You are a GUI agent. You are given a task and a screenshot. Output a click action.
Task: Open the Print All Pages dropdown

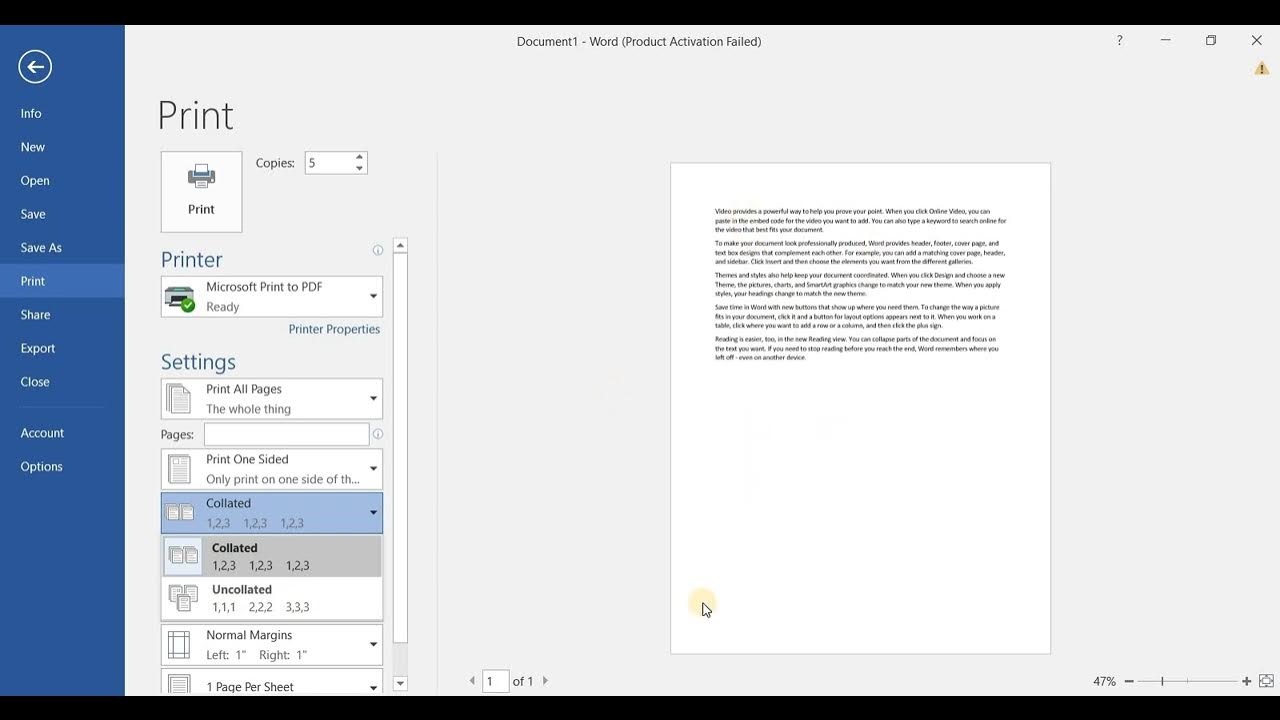click(373, 399)
